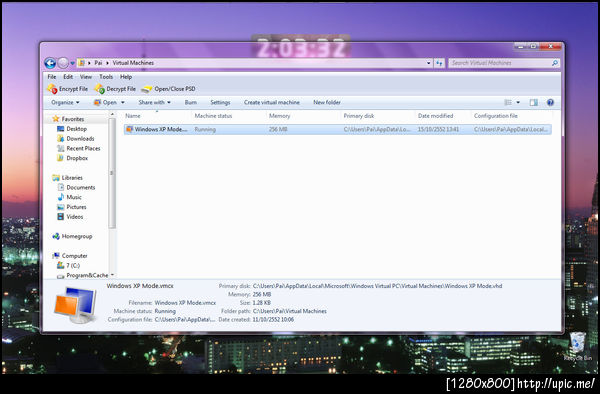The height and width of the screenshot is (394, 600).
Task: Open the File menu
Action: tap(52, 77)
